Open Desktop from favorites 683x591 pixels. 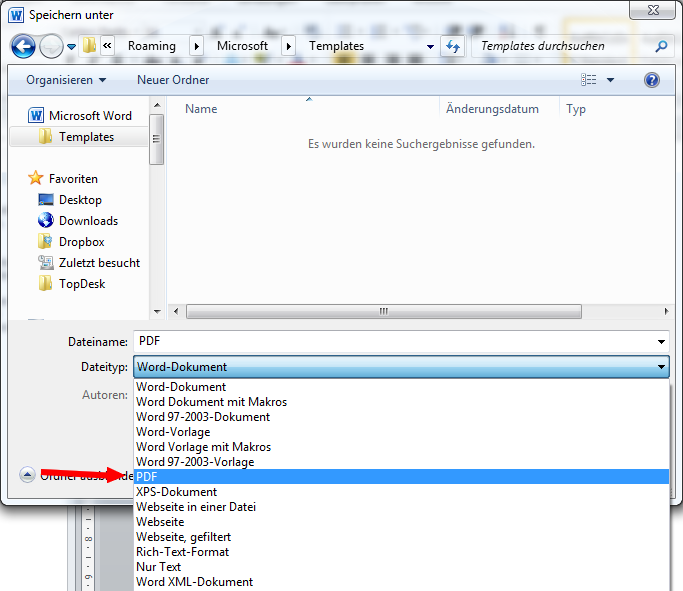80,200
